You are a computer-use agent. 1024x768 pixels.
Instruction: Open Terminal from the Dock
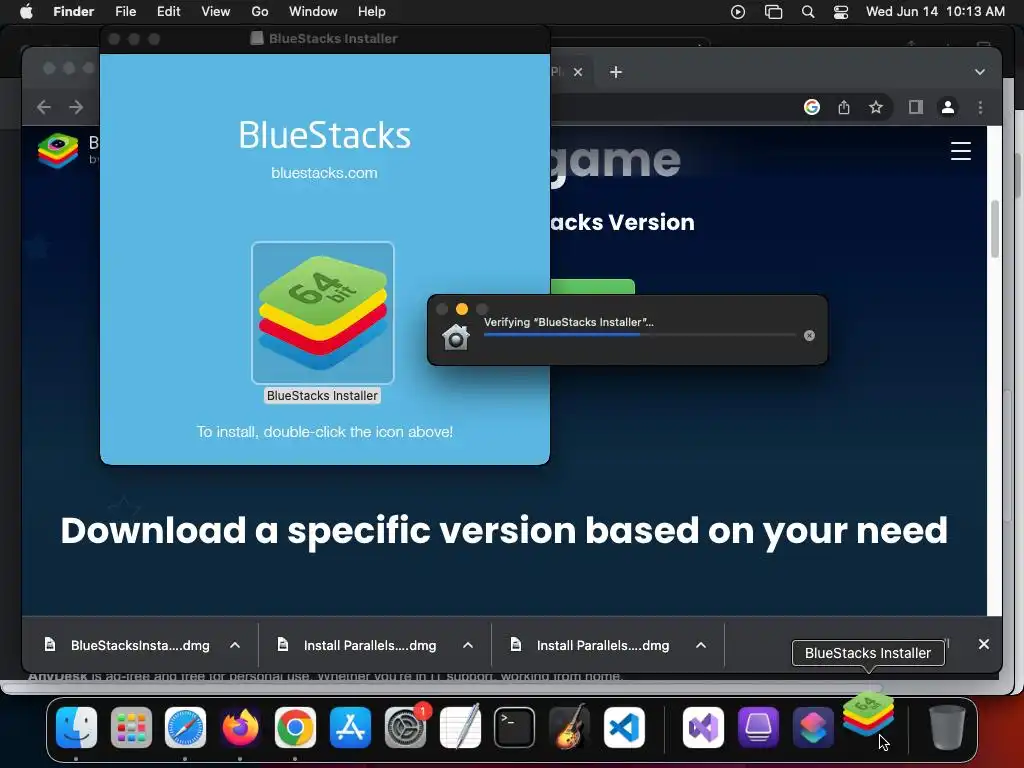point(515,728)
